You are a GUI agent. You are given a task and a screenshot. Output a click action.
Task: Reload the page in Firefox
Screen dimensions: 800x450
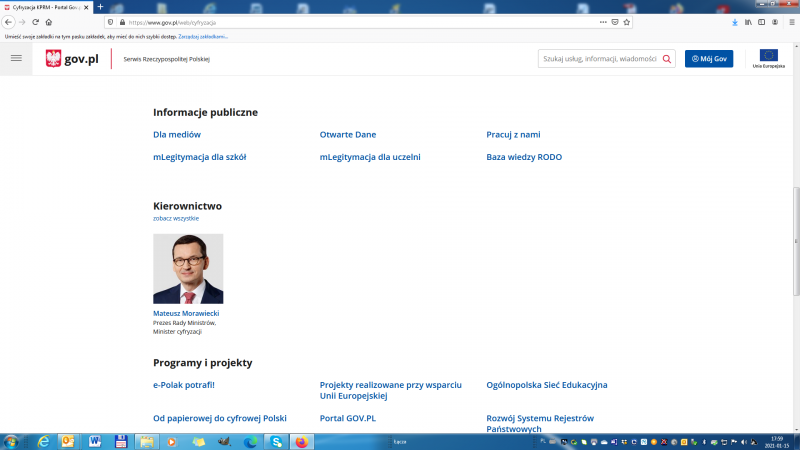tap(35, 21)
